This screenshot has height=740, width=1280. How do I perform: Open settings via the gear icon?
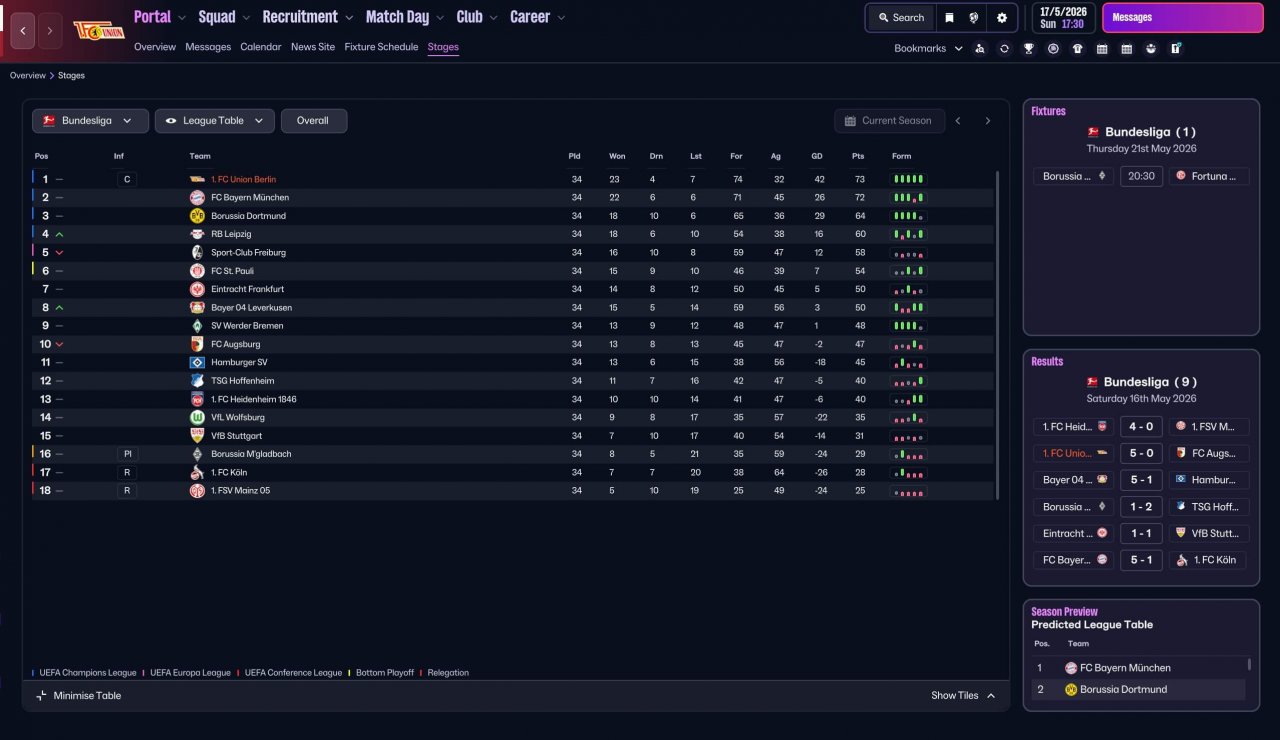1002,17
